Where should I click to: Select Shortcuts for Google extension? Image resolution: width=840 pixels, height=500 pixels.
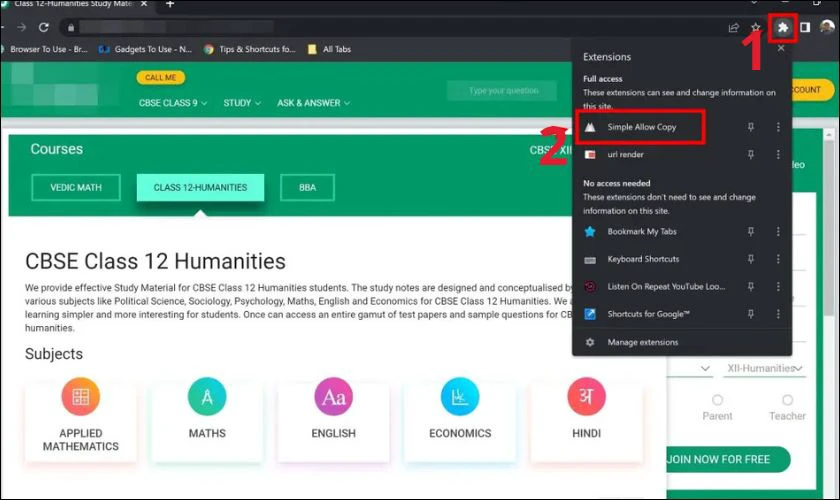coord(648,314)
